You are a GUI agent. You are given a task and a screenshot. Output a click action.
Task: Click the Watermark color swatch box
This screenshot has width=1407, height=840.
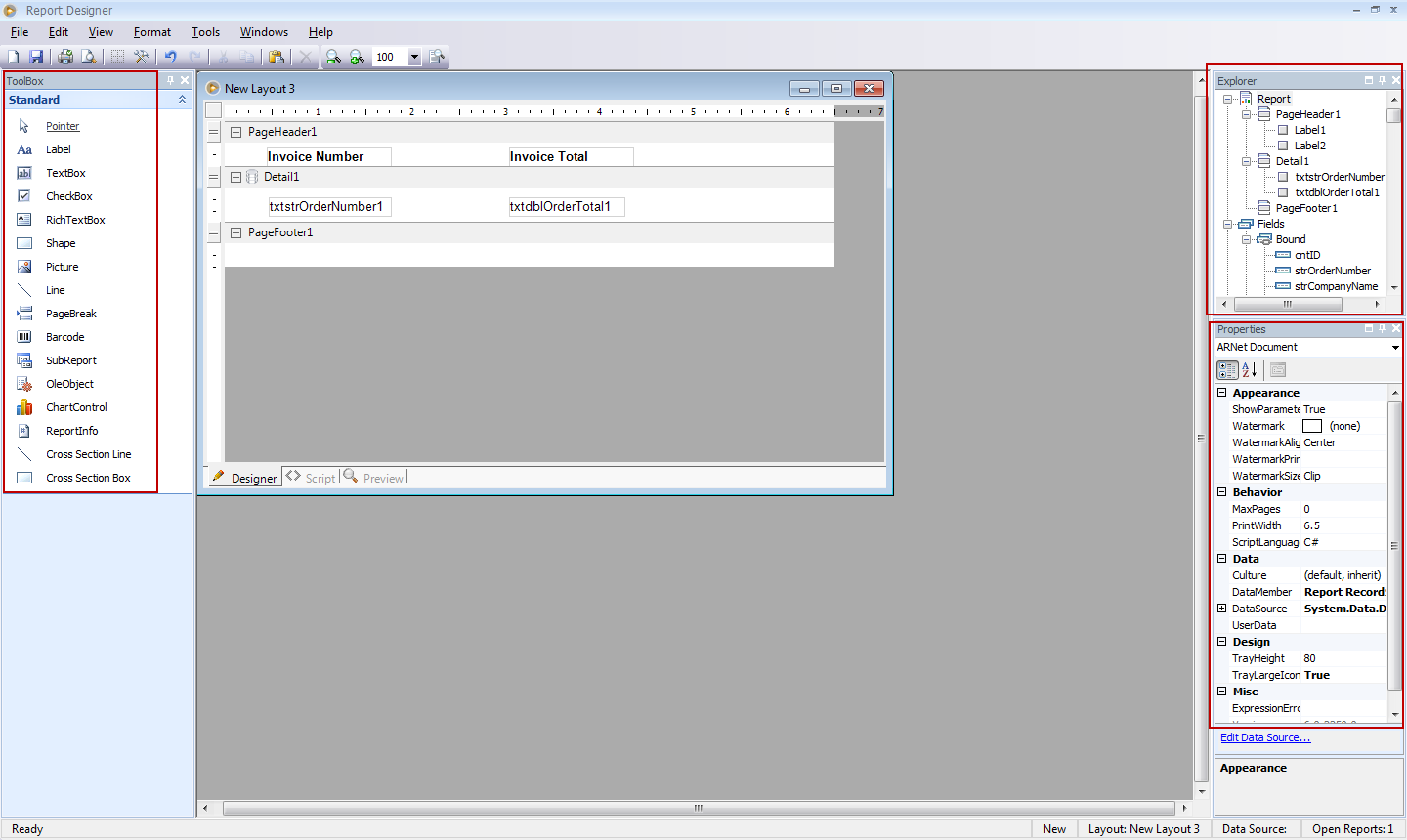pos(1312,426)
